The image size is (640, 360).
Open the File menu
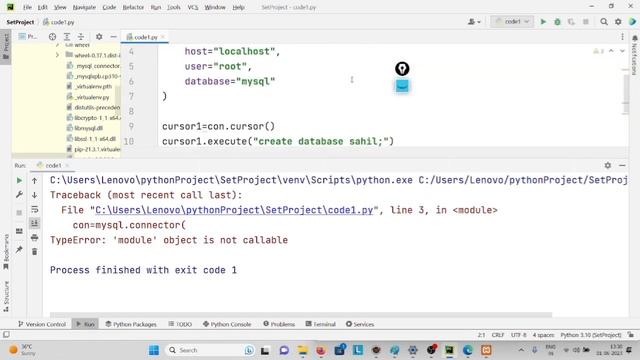[27, 7]
